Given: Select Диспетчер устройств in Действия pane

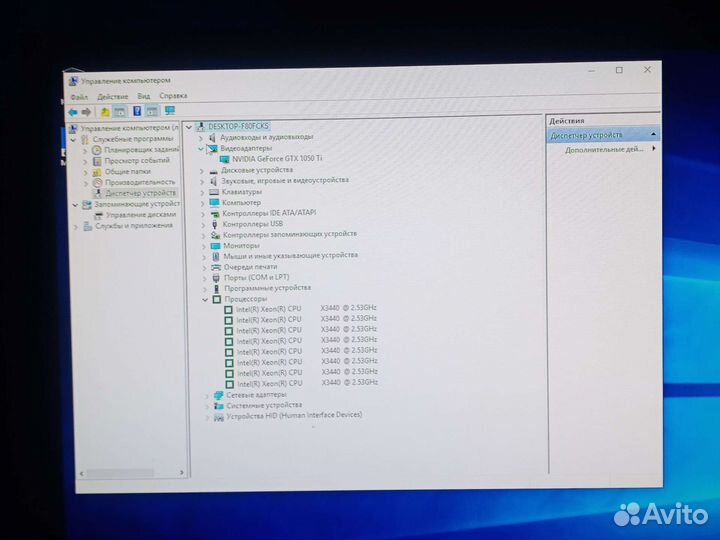Looking at the screenshot, I should (586, 135).
